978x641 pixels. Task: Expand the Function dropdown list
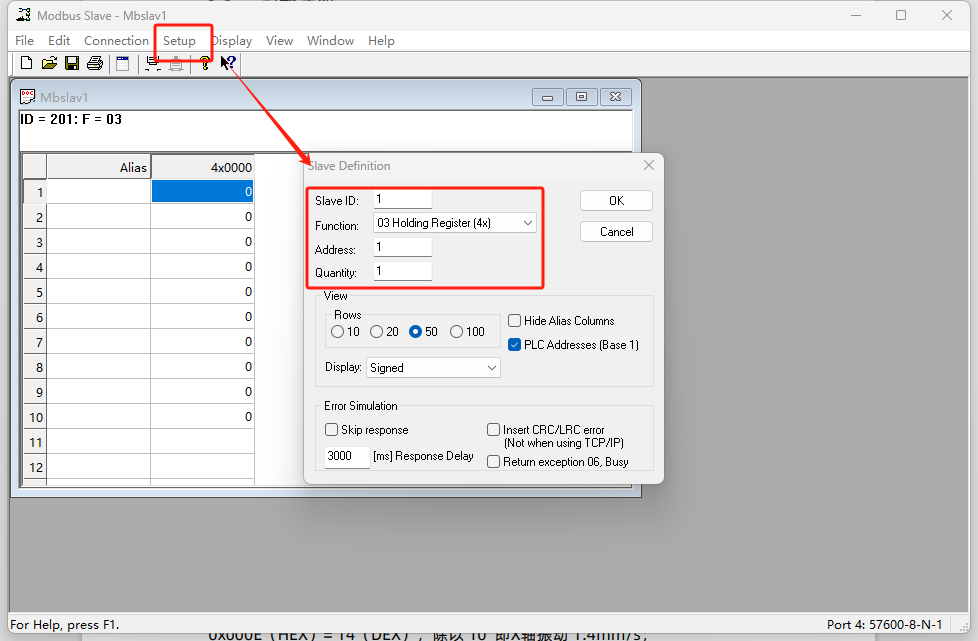[x=455, y=223]
